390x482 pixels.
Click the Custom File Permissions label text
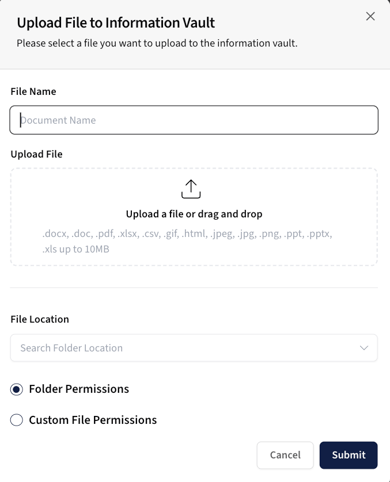[x=93, y=420]
